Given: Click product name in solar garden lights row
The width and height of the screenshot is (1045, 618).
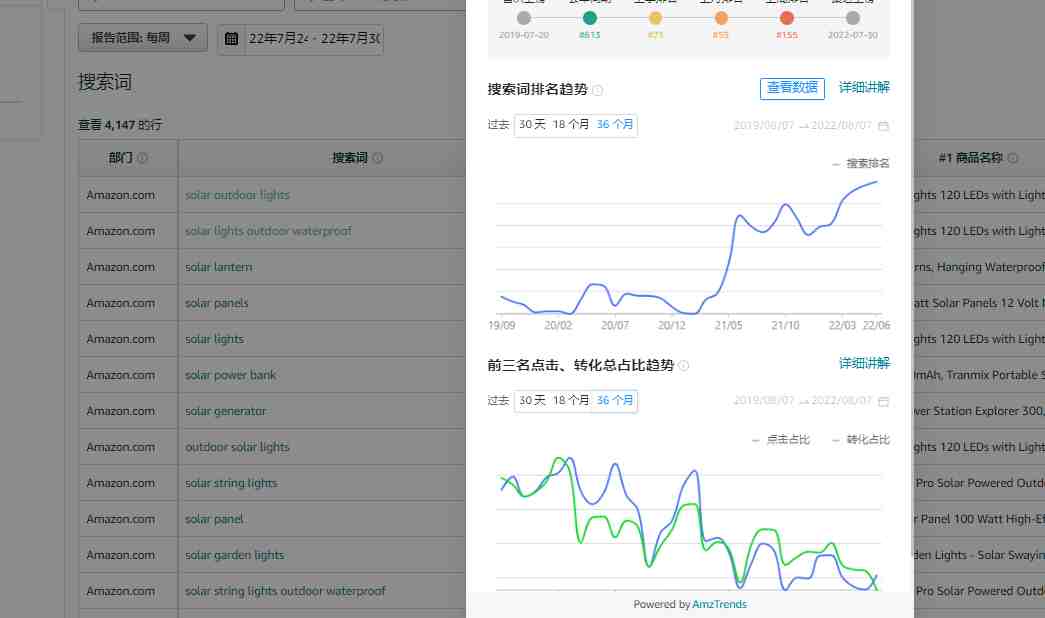Looking at the screenshot, I should pos(979,555).
